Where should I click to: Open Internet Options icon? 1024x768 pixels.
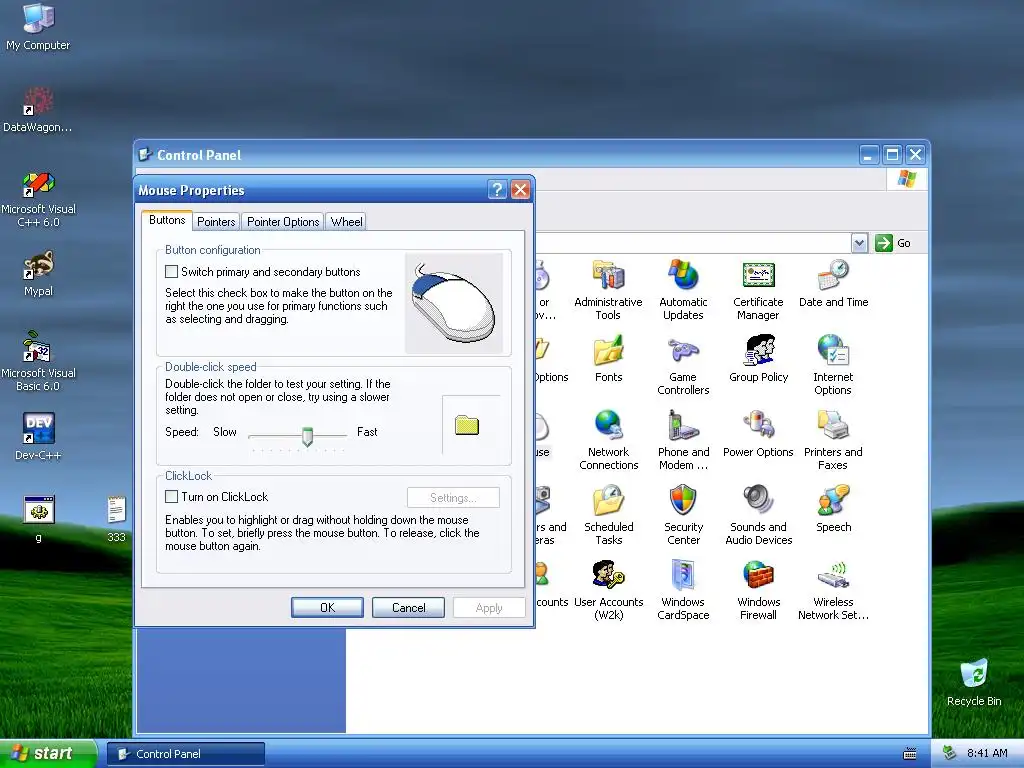coord(833,364)
